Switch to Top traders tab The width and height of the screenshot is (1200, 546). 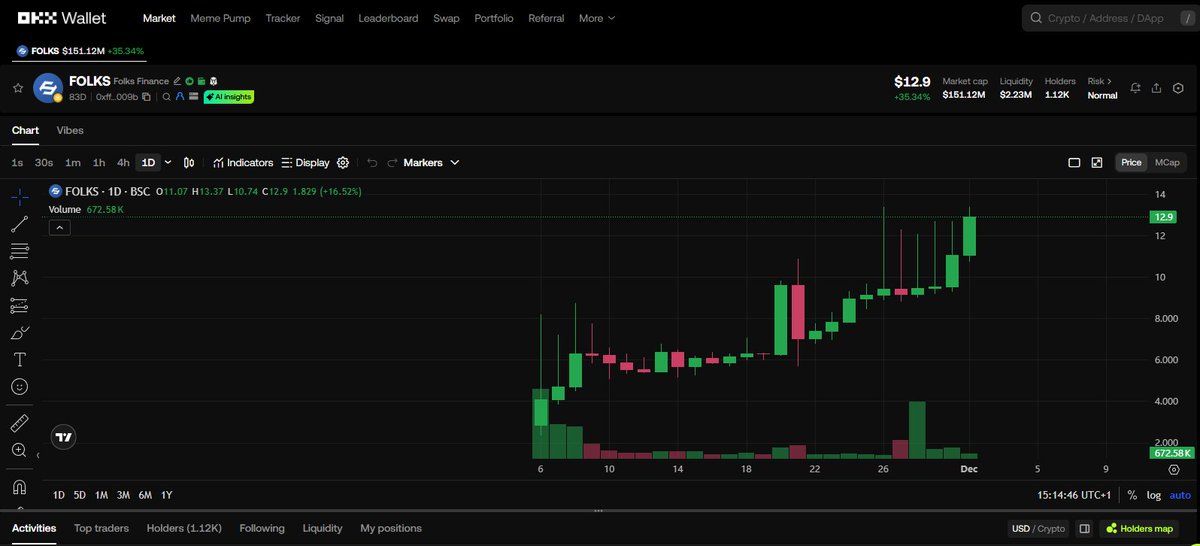click(x=101, y=528)
